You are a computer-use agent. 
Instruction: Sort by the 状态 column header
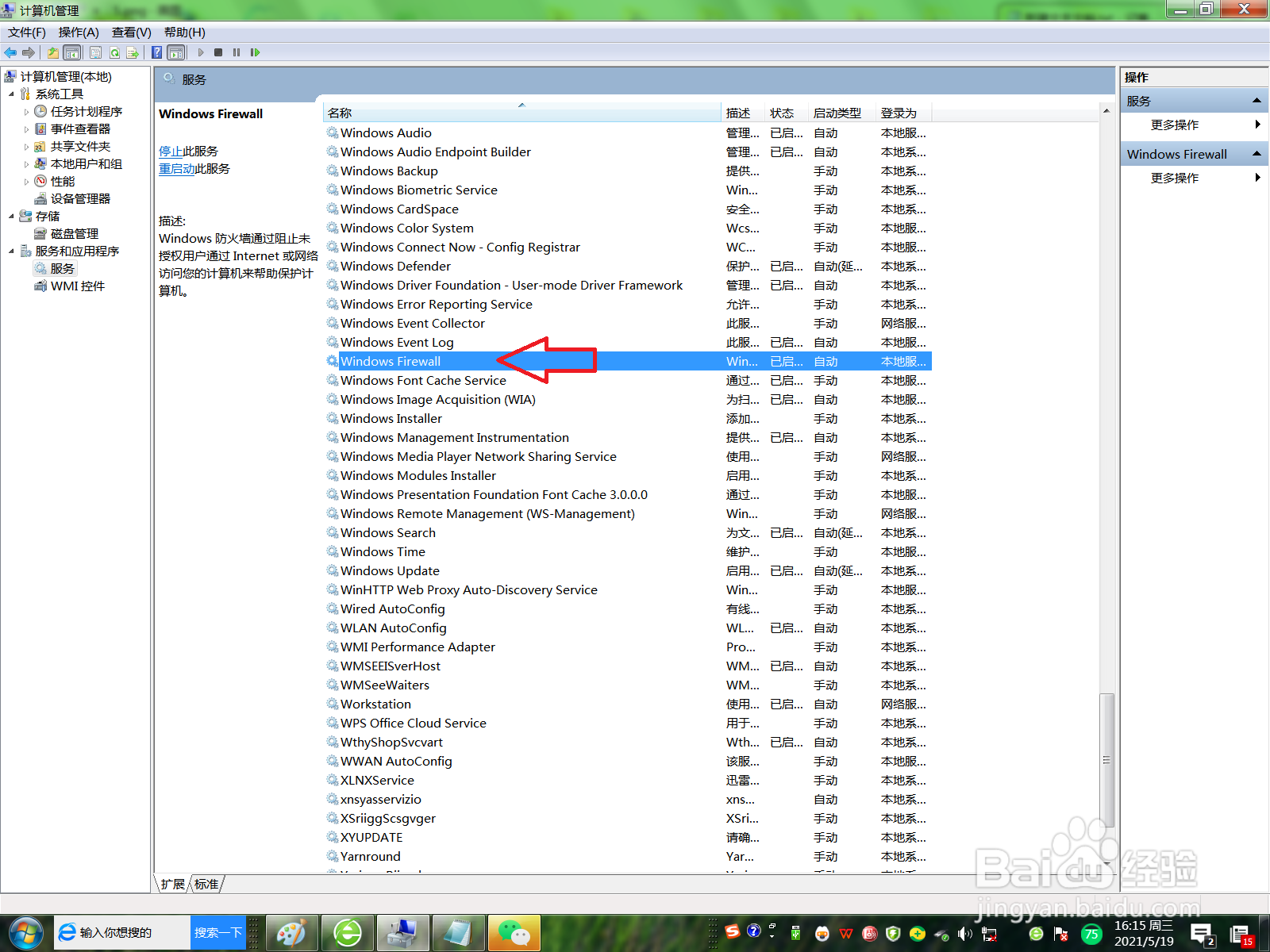point(787,113)
